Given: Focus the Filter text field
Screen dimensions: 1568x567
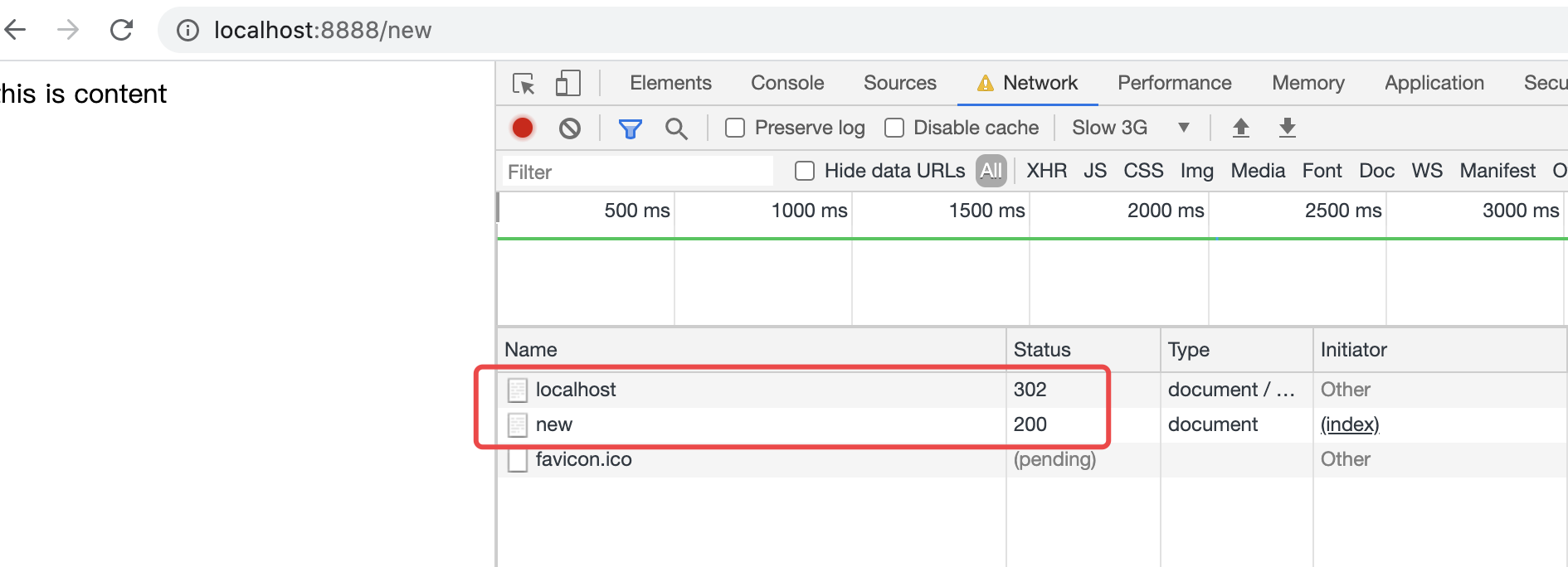Looking at the screenshot, I should click(x=637, y=172).
